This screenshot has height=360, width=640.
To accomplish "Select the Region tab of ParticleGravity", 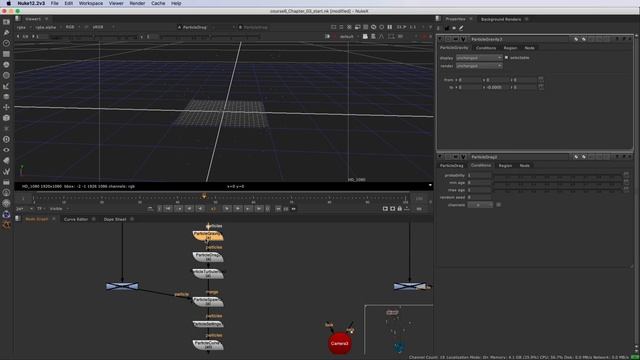I will tap(510, 48).
